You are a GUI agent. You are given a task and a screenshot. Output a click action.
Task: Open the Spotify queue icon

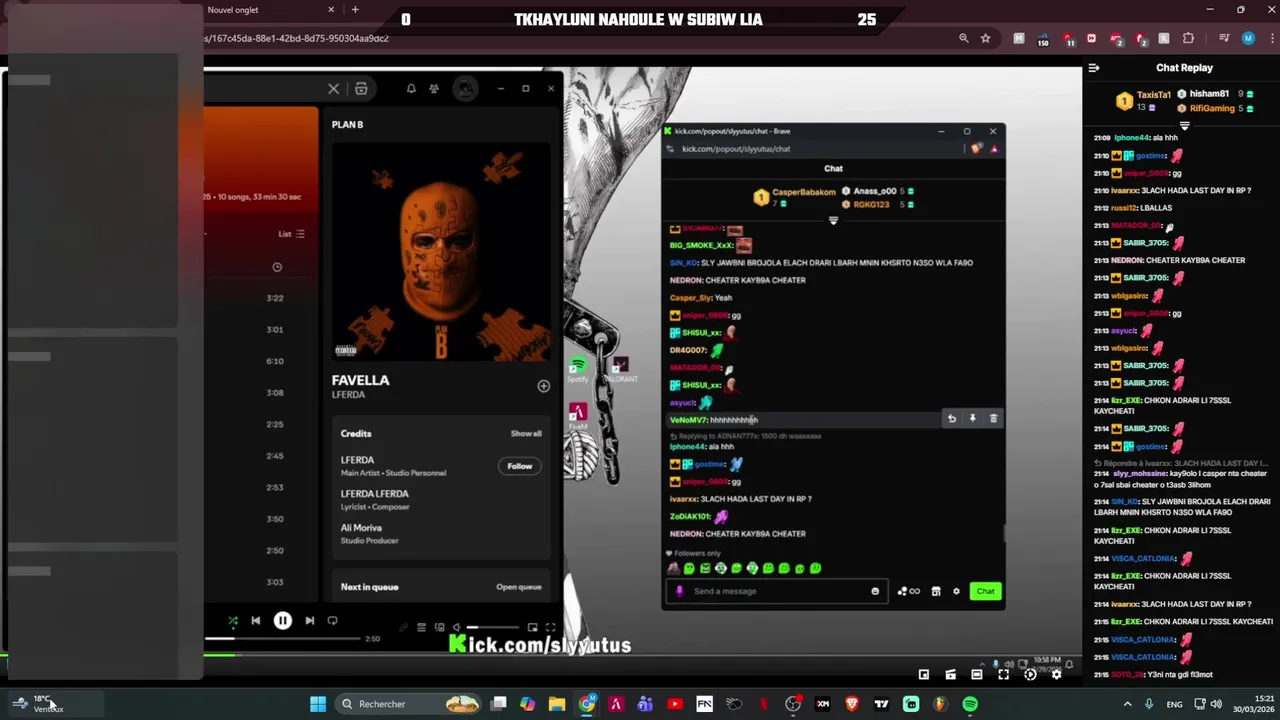pos(421,628)
